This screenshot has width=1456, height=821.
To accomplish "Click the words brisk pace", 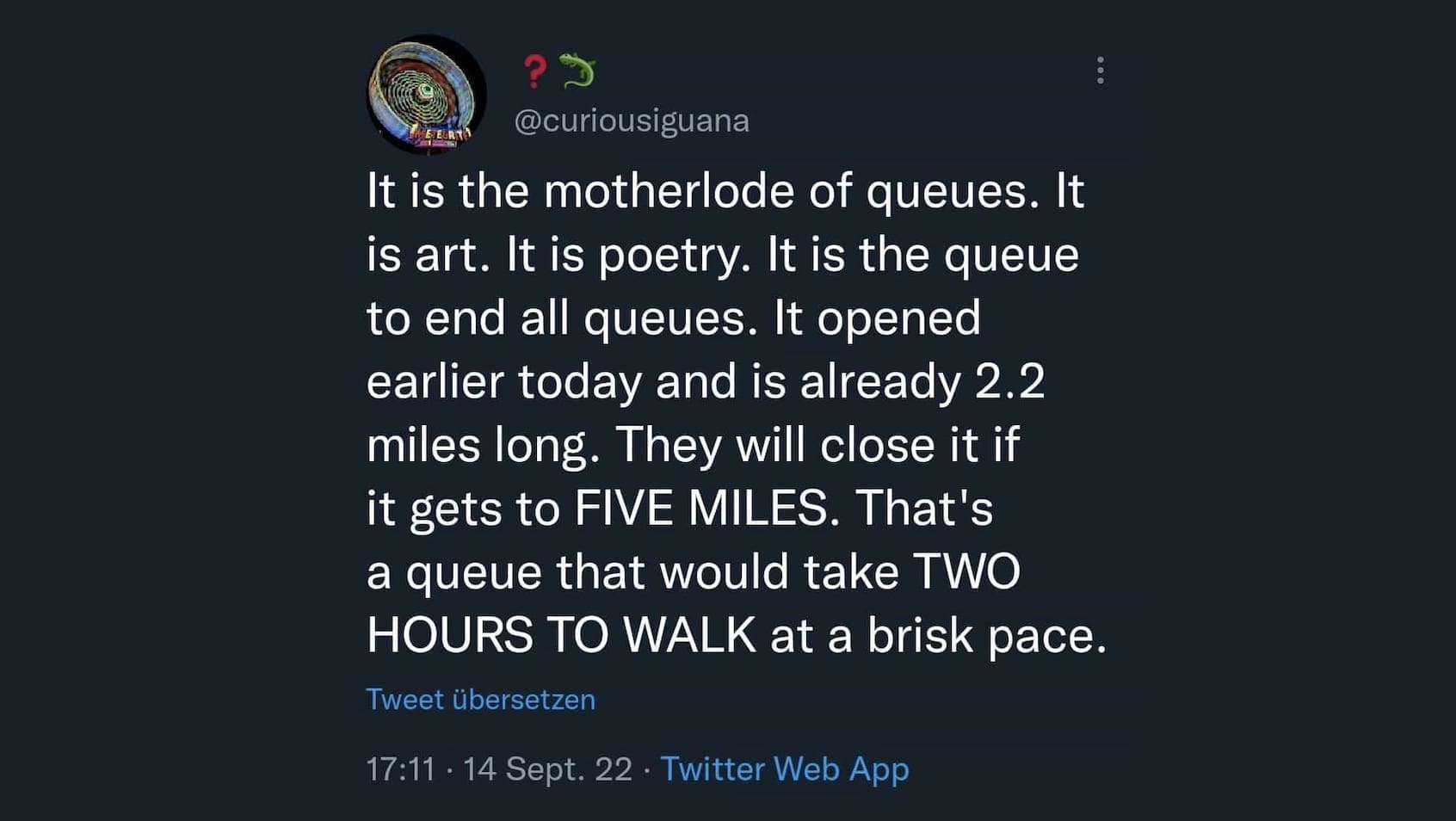I will coord(985,635).
